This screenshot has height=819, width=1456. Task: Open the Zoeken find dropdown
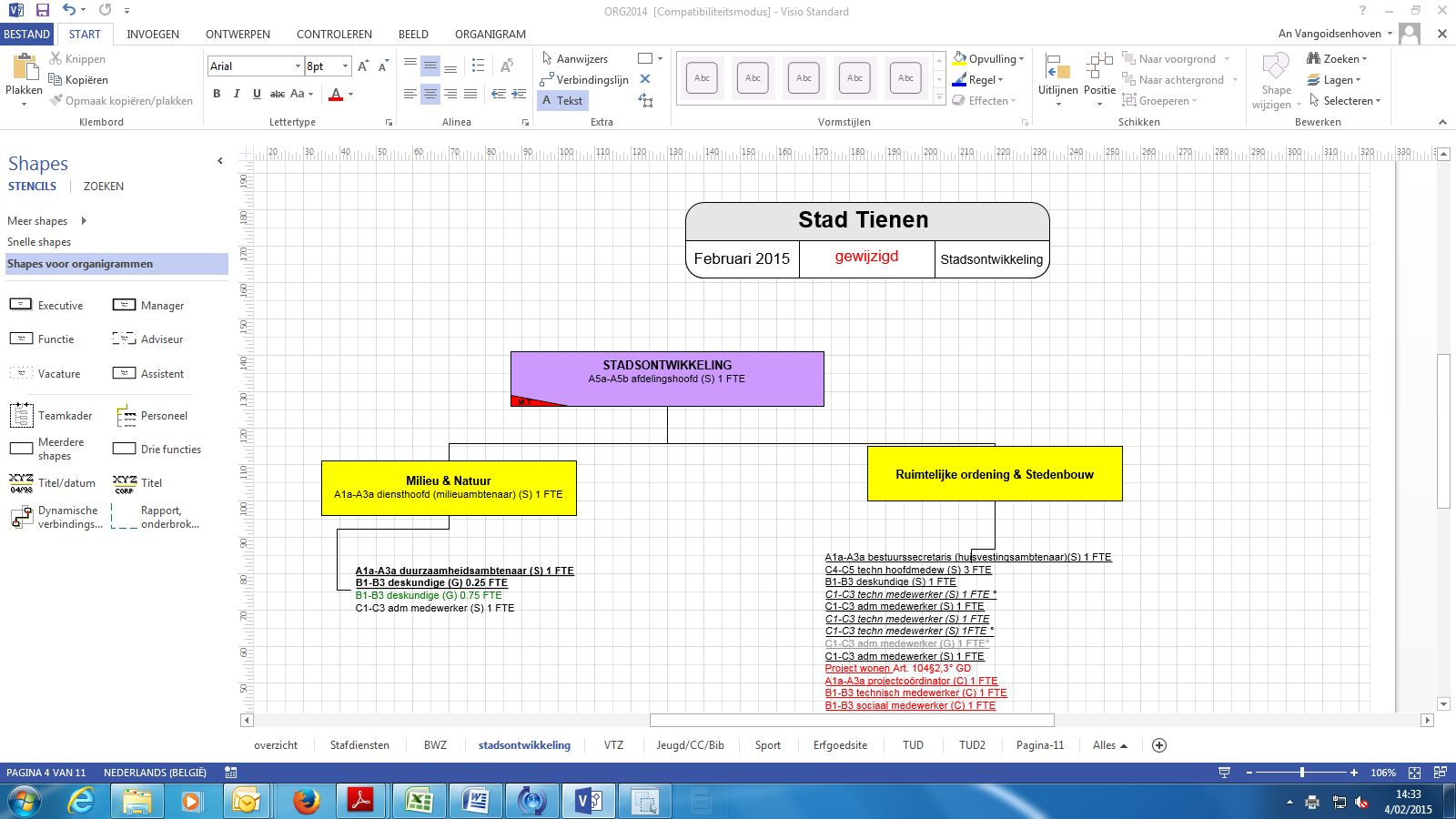(x=1337, y=59)
